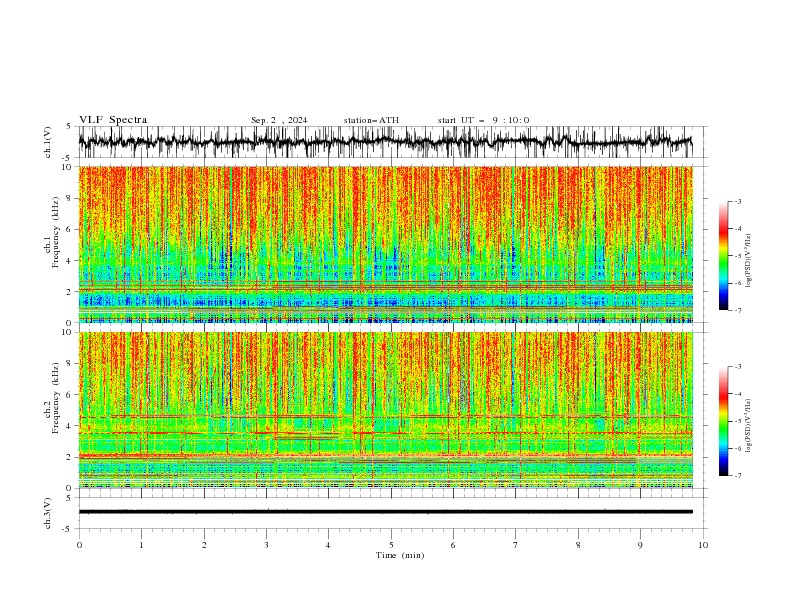The image size is (792, 612).
Task: Click the ch.1 PSD color scale bar
Action: 723,256
